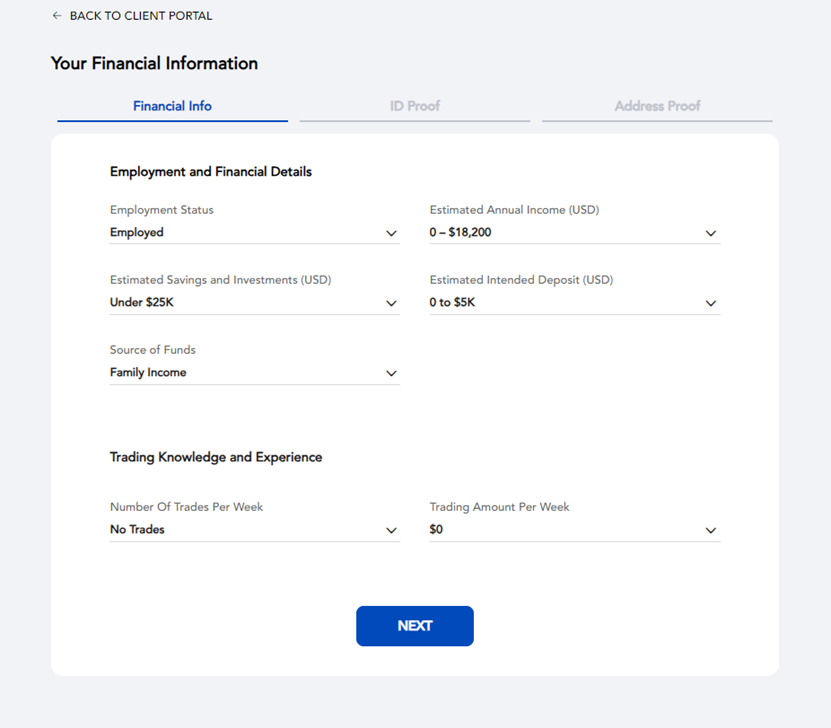
Task: Click the Estimated Savings chevron icon
Action: (x=392, y=303)
